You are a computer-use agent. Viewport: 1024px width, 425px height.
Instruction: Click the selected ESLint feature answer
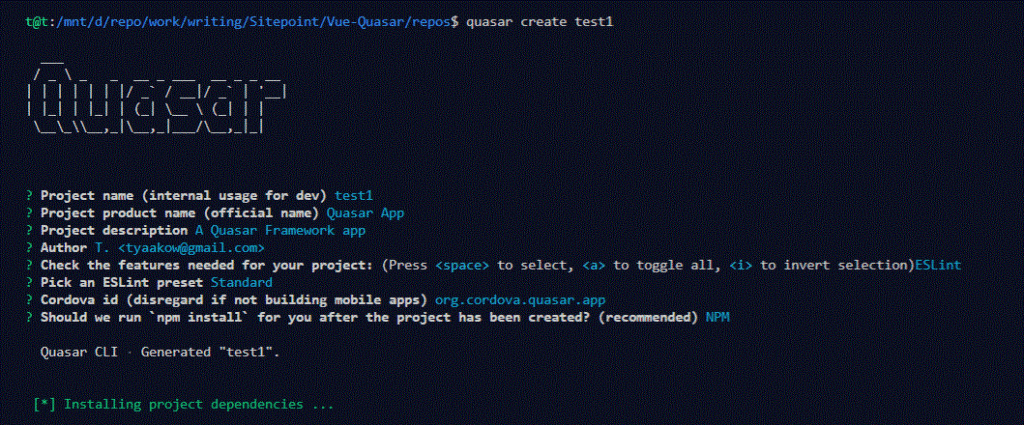(x=939, y=264)
